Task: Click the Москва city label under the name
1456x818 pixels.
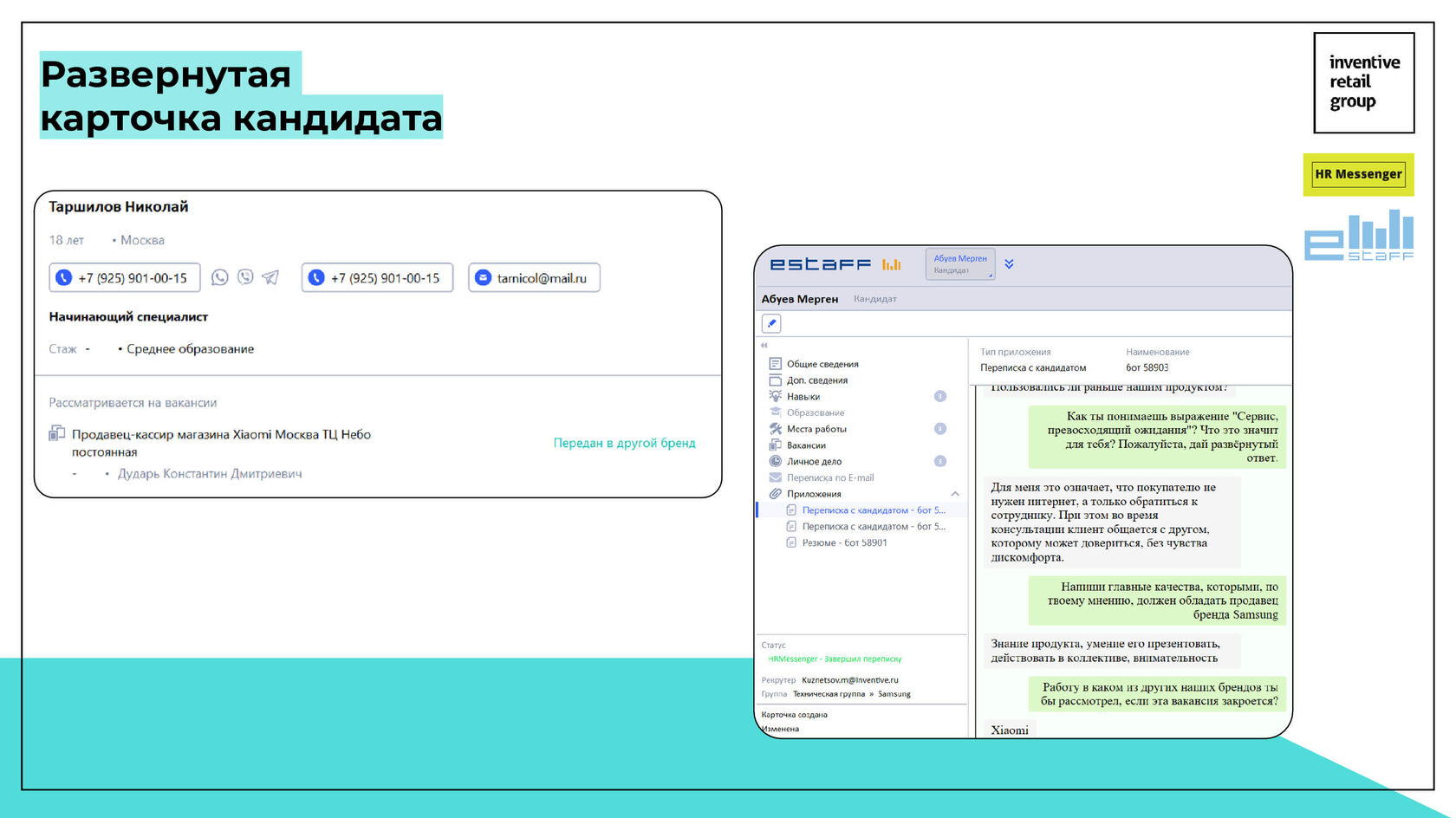Action: 142,240
